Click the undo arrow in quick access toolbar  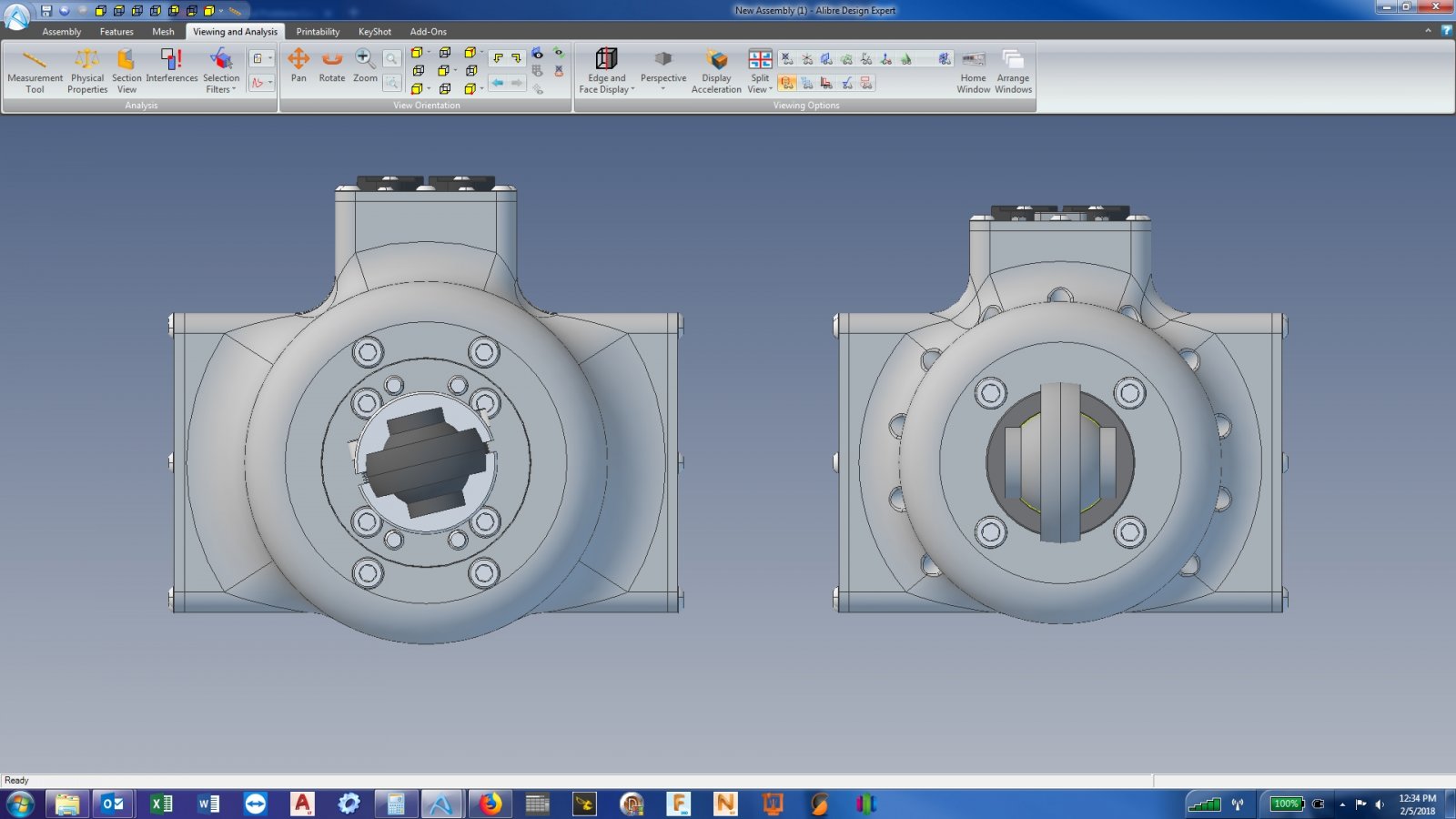[65, 11]
